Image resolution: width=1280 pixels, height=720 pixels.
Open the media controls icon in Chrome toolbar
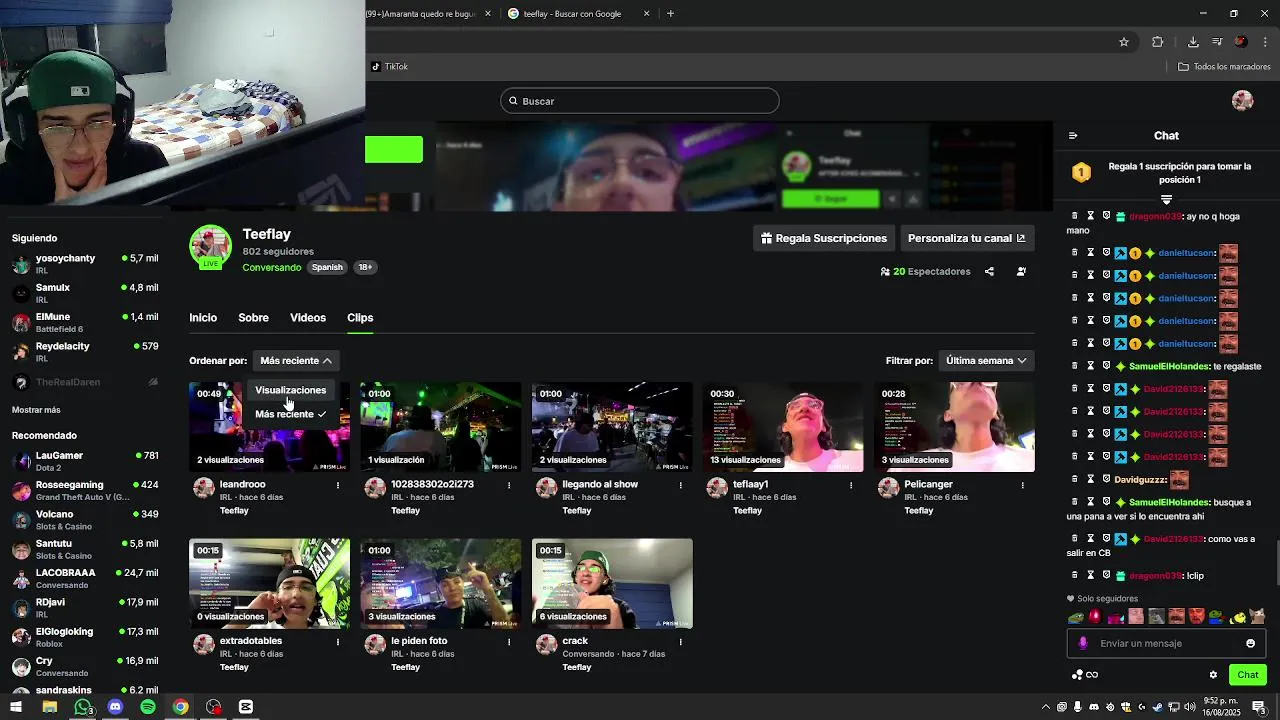[x=1217, y=42]
